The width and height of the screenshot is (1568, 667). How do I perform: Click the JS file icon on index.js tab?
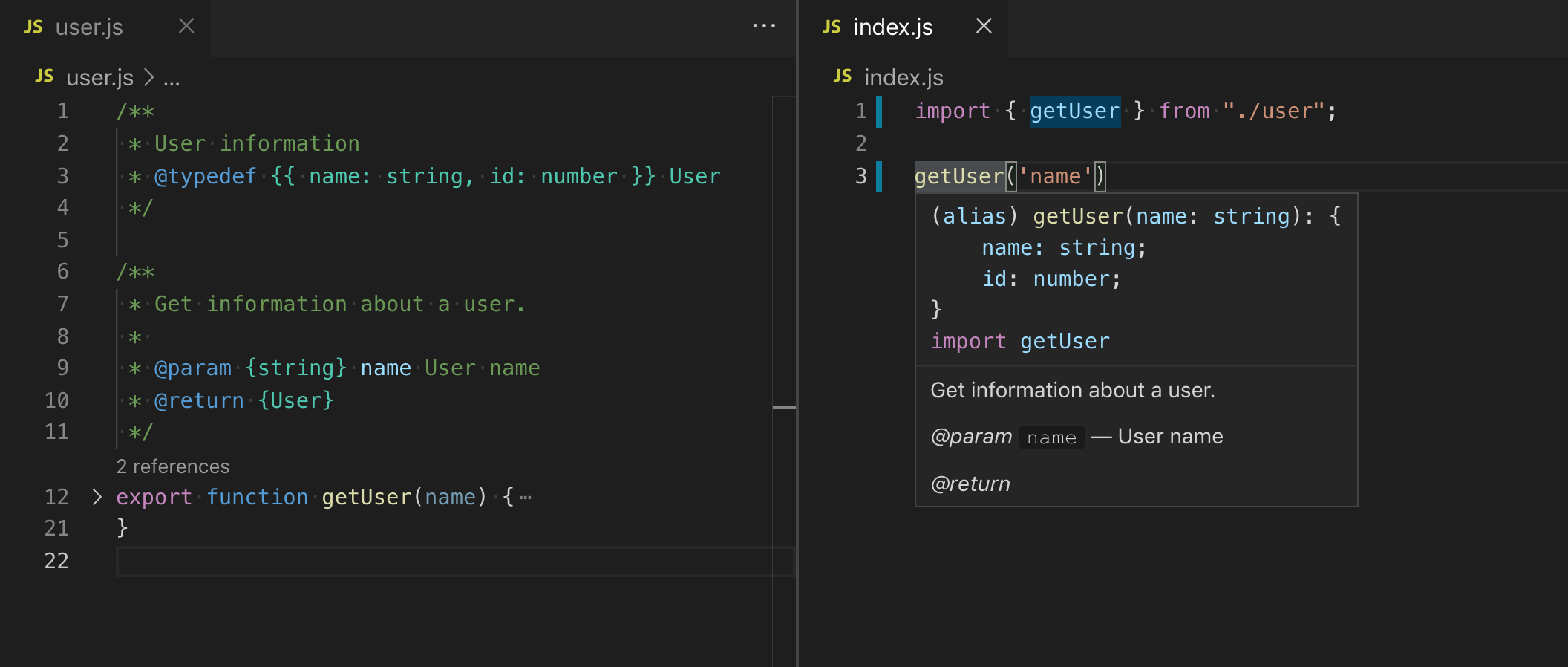[x=832, y=27]
